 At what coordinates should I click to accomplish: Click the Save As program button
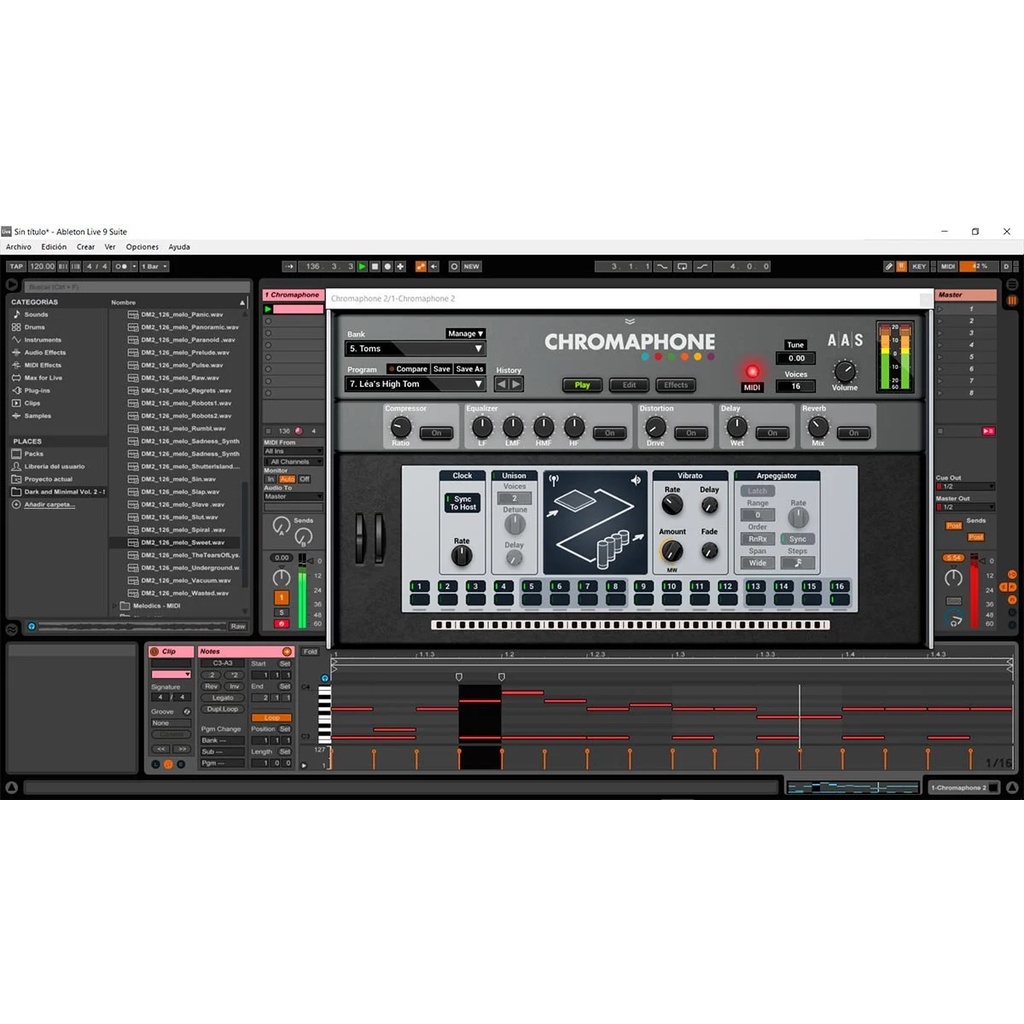pos(470,369)
